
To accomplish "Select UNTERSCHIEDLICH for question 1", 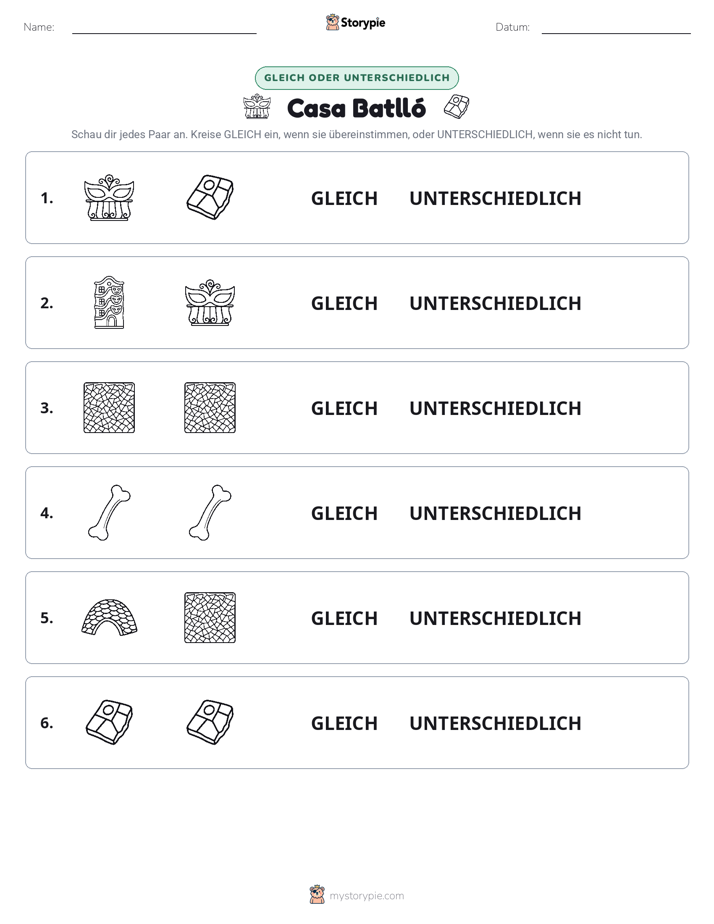I will (495, 199).
